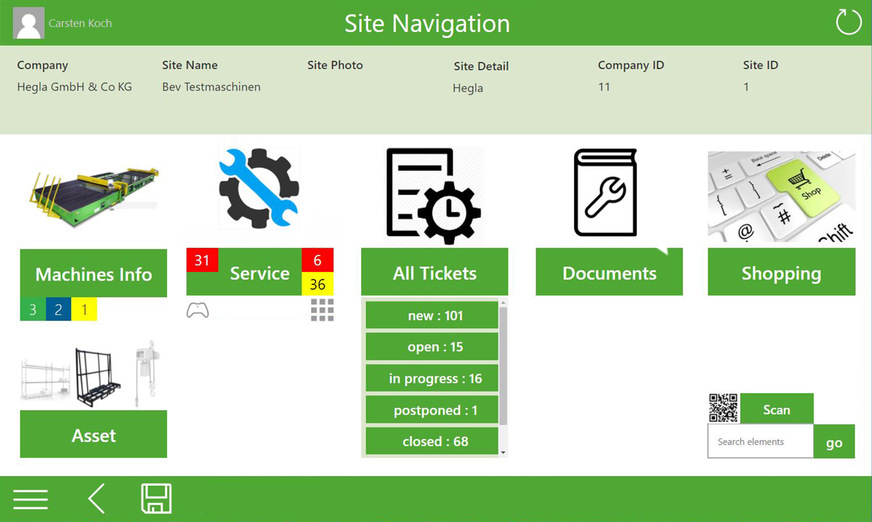Go back using the left arrow icon
872x522 pixels.
click(96, 499)
